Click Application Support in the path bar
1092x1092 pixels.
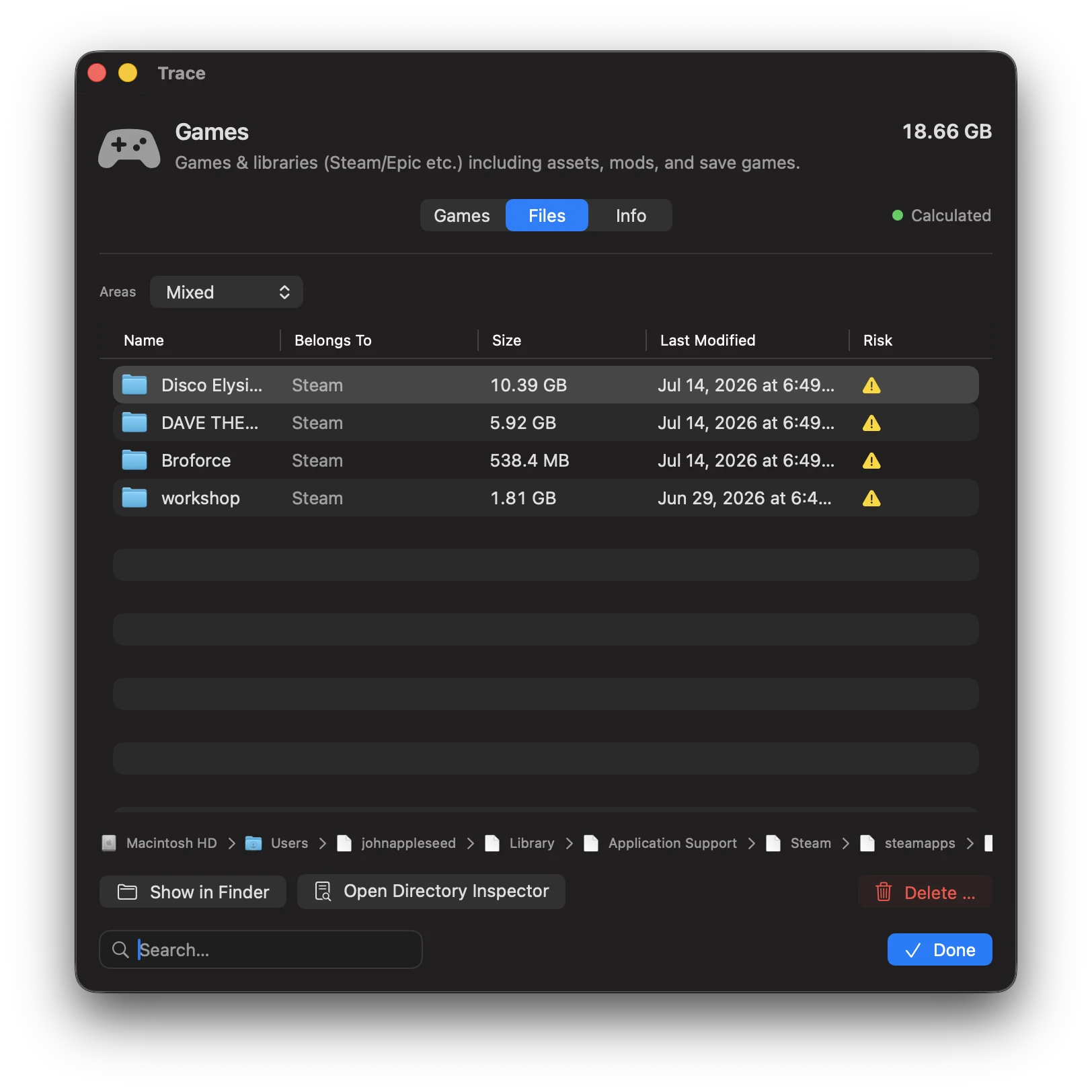[x=672, y=843]
